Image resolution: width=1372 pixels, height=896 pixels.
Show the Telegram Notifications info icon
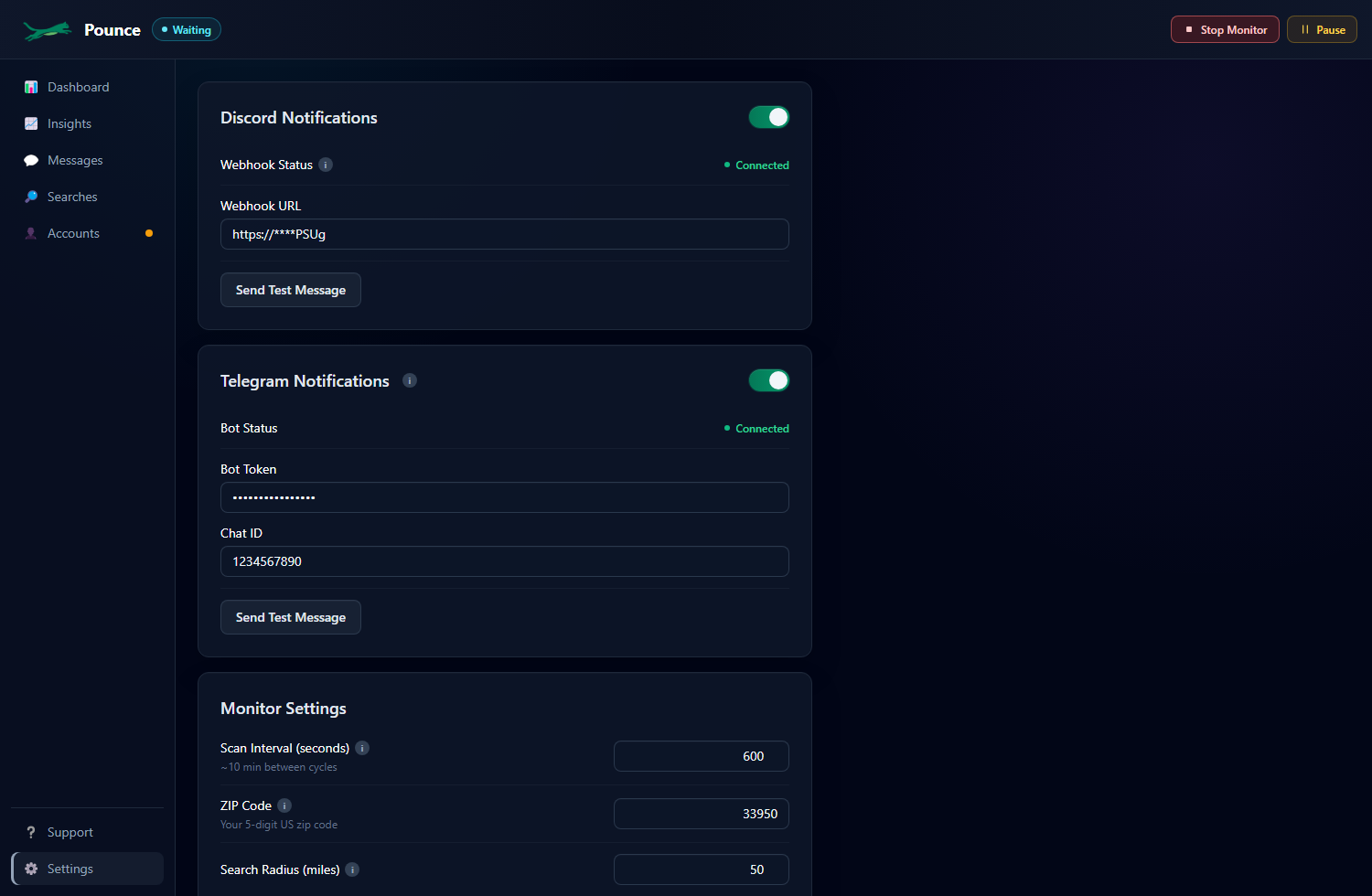pos(410,380)
